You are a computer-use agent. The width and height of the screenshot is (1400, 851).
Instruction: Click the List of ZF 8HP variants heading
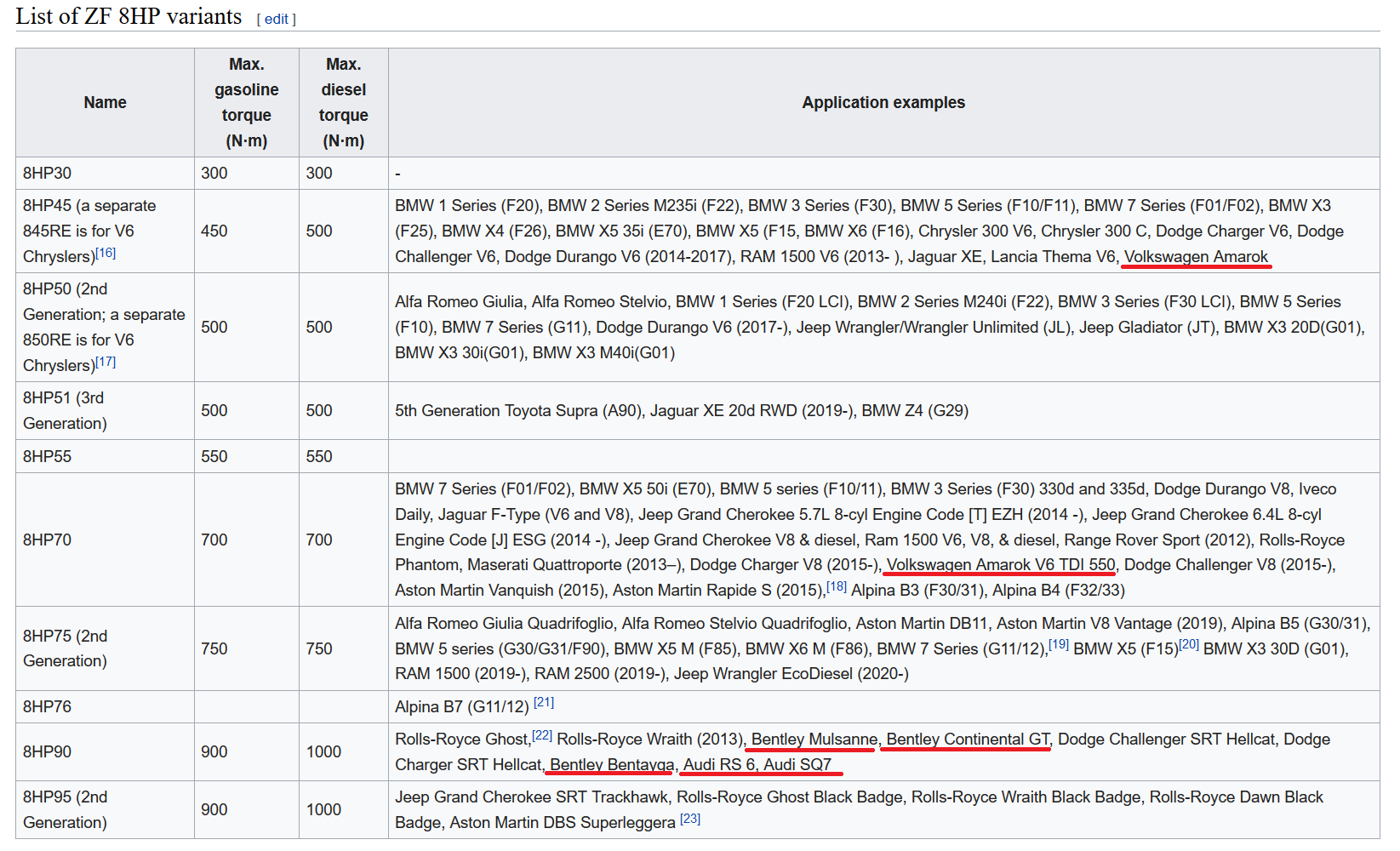coord(129,16)
